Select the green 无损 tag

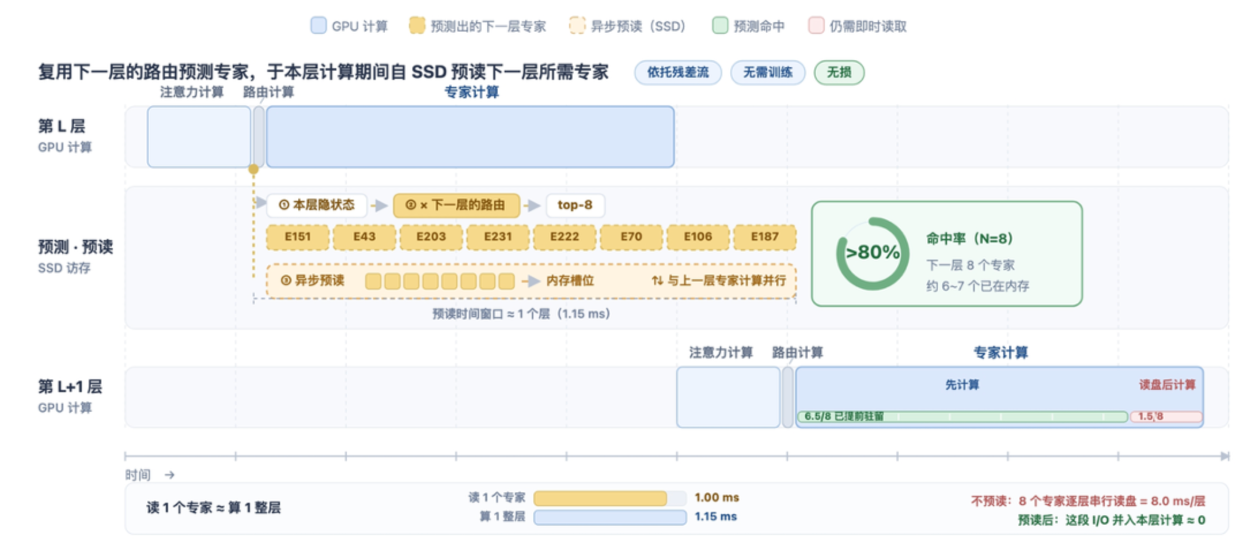coord(839,73)
